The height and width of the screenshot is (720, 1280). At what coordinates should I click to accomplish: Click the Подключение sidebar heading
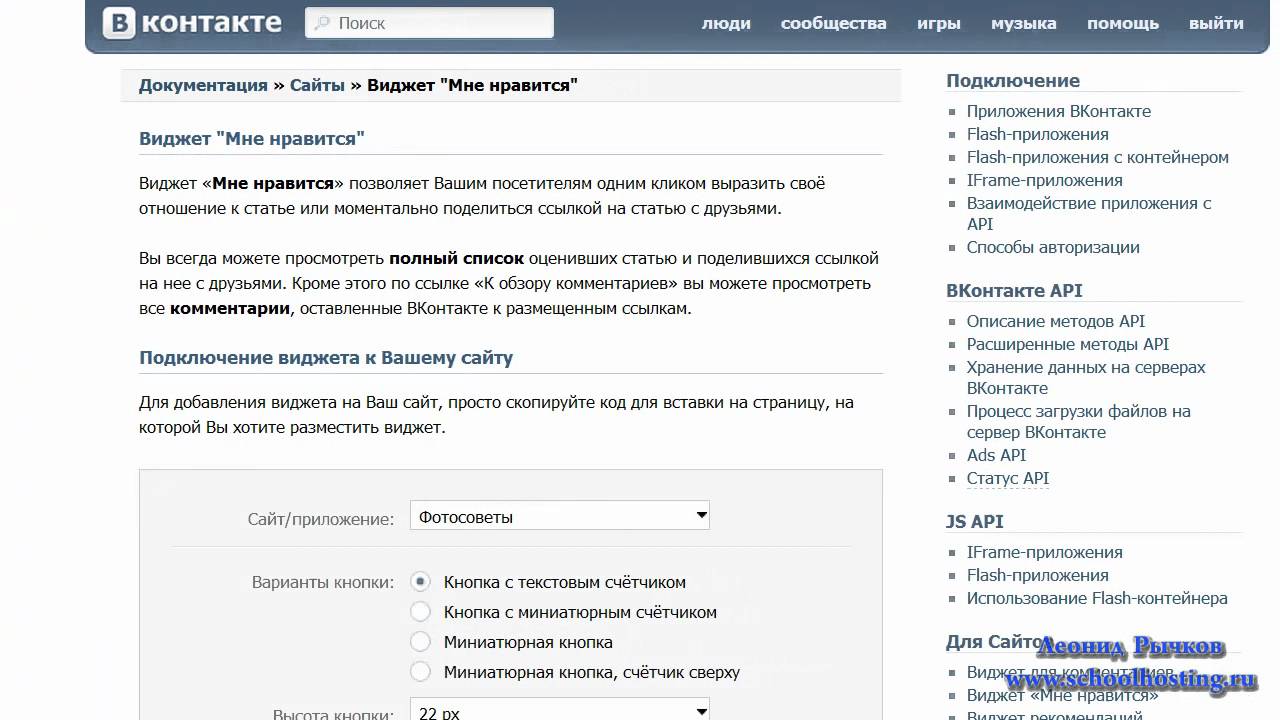pyautogui.click(x=1013, y=81)
